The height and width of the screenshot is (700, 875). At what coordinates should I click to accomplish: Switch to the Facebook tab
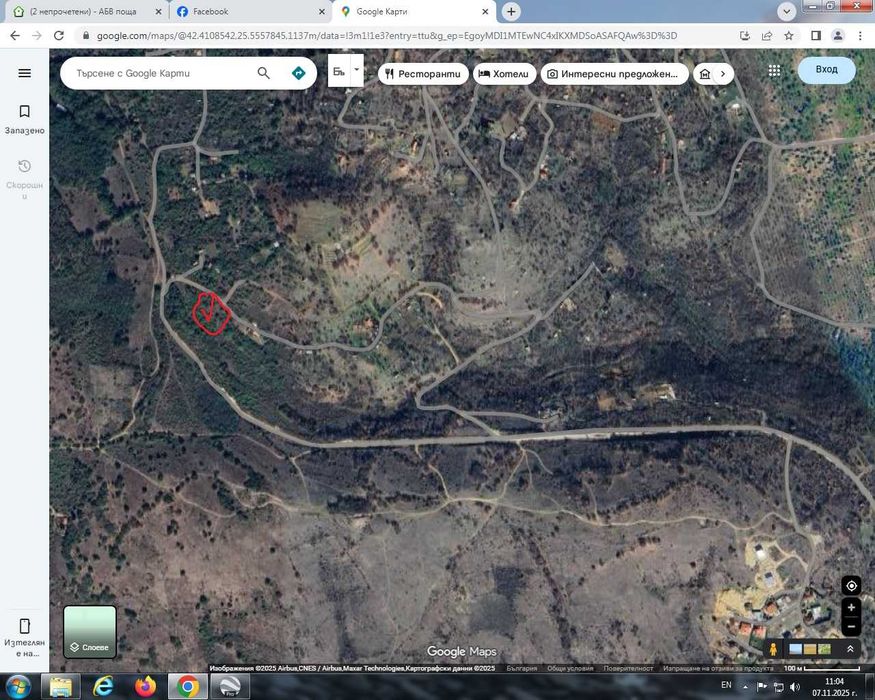[250, 11]
